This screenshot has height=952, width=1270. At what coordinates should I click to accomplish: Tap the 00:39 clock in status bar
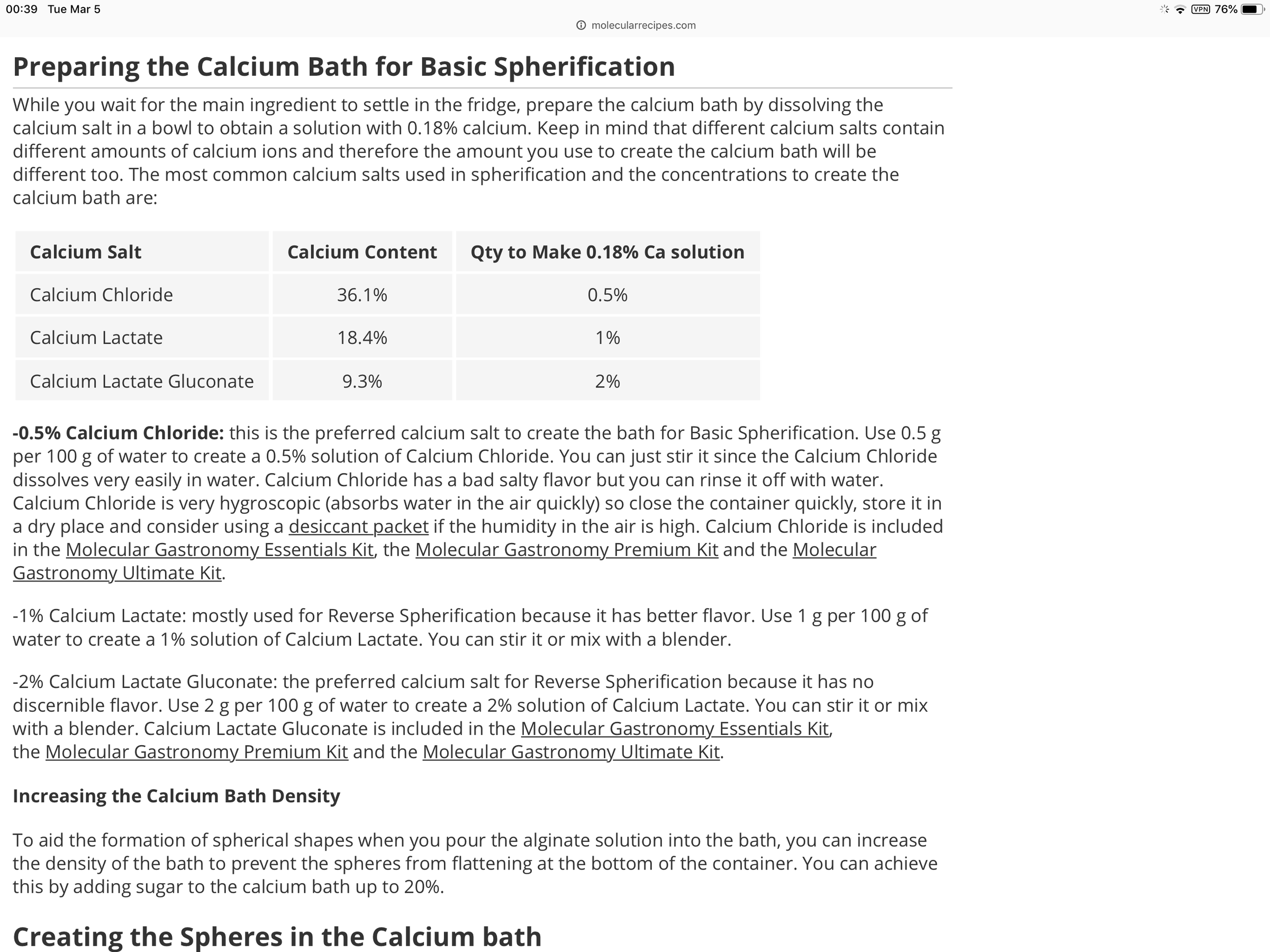[x=21, y=10]
